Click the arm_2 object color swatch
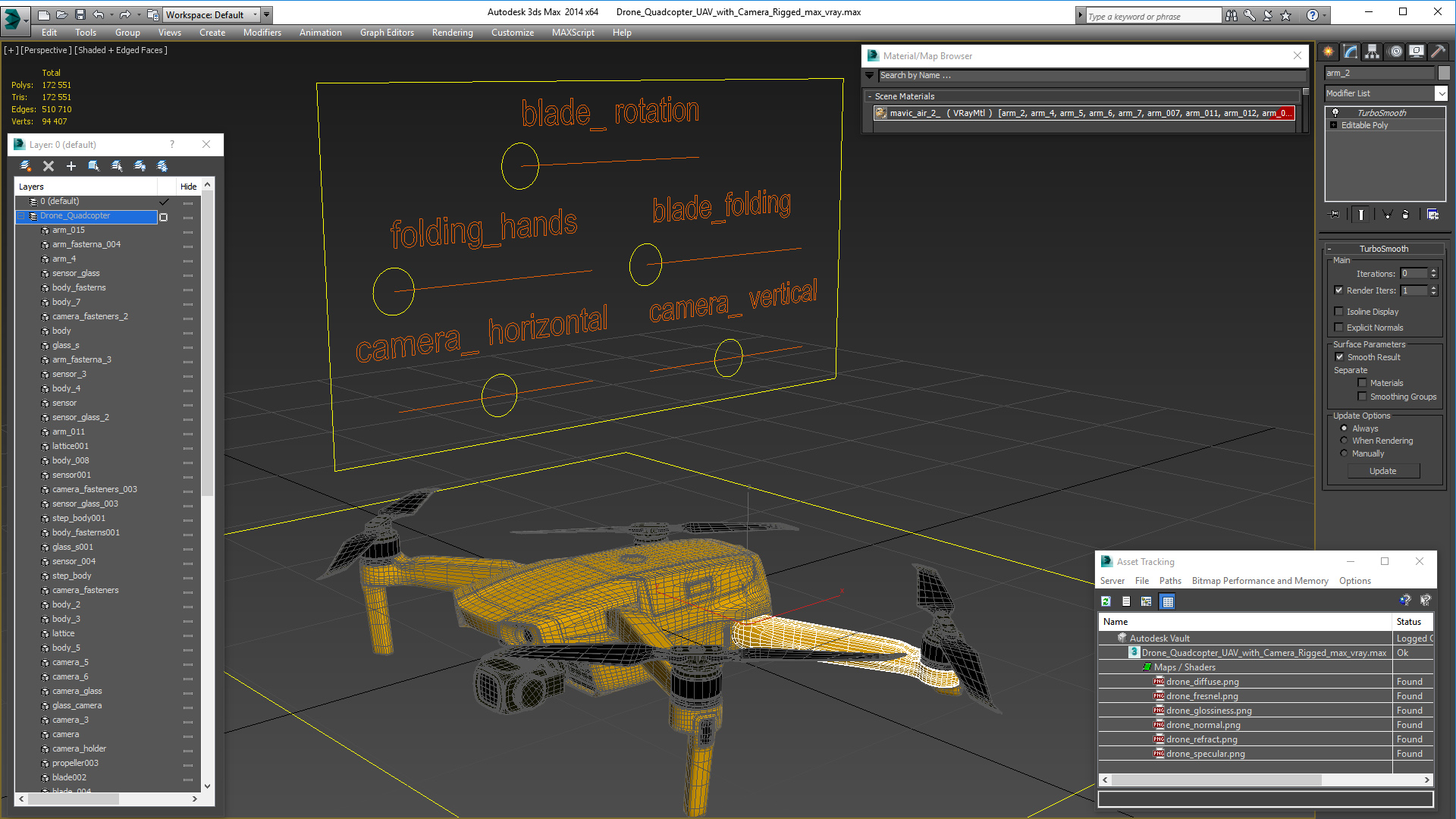This screenshot has height=819, width=1456. pos(1444,73)
